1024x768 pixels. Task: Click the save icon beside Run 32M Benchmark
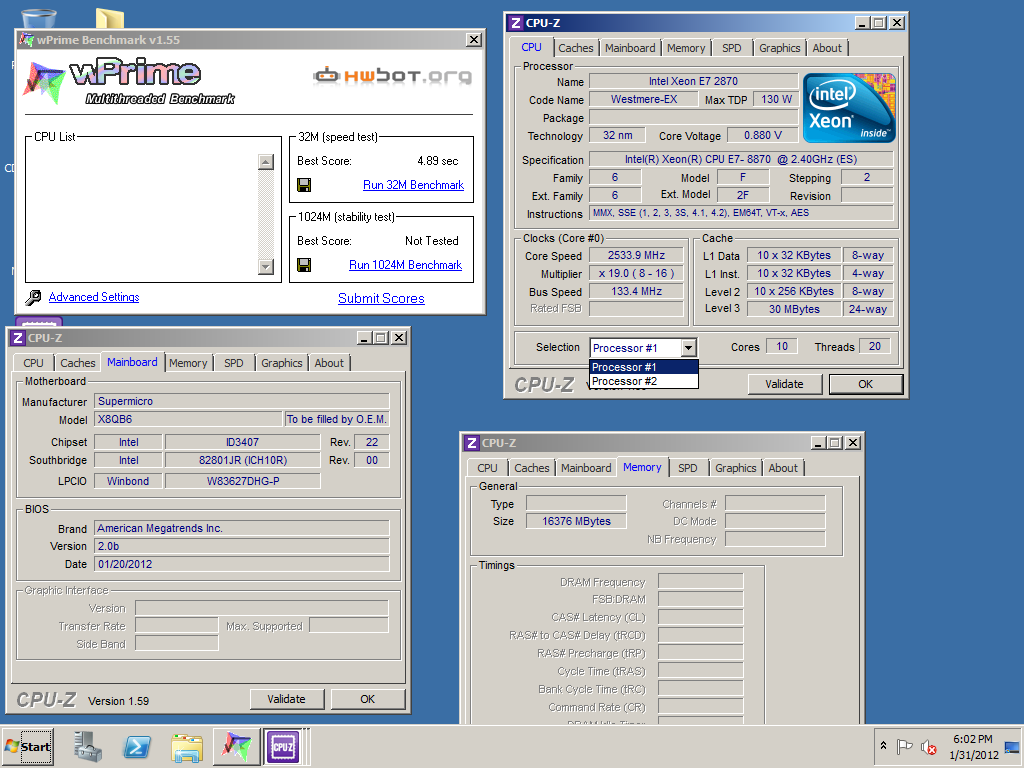pyautogui.click(x=304, y=185)
